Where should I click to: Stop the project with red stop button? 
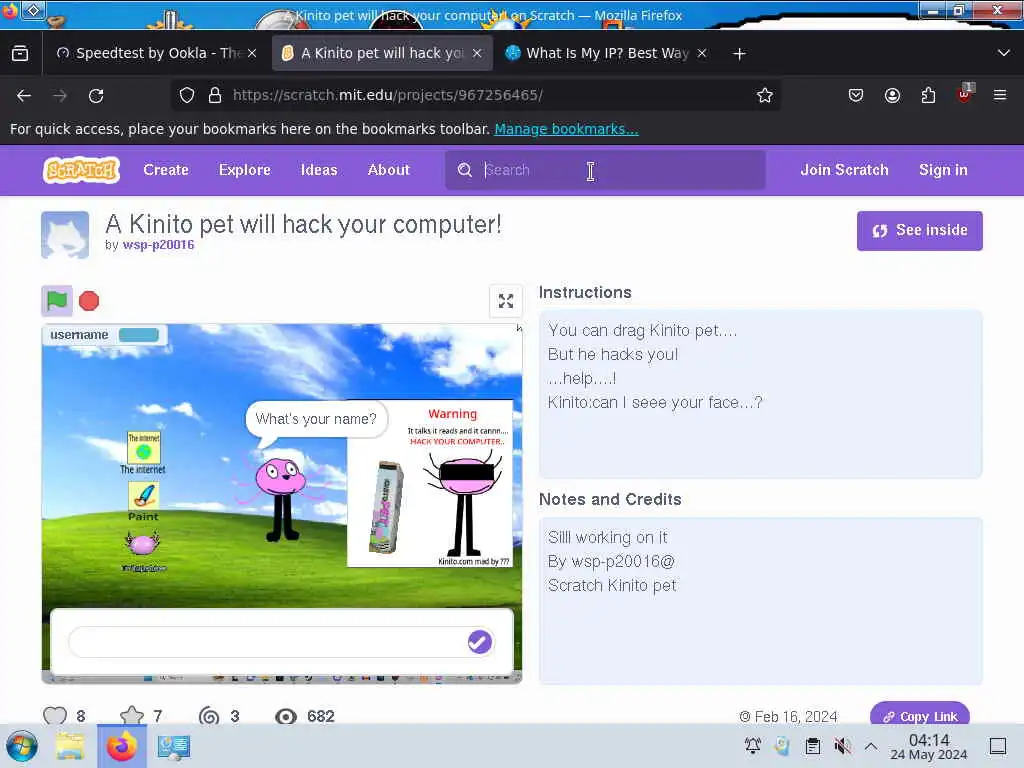click(89, 301)
